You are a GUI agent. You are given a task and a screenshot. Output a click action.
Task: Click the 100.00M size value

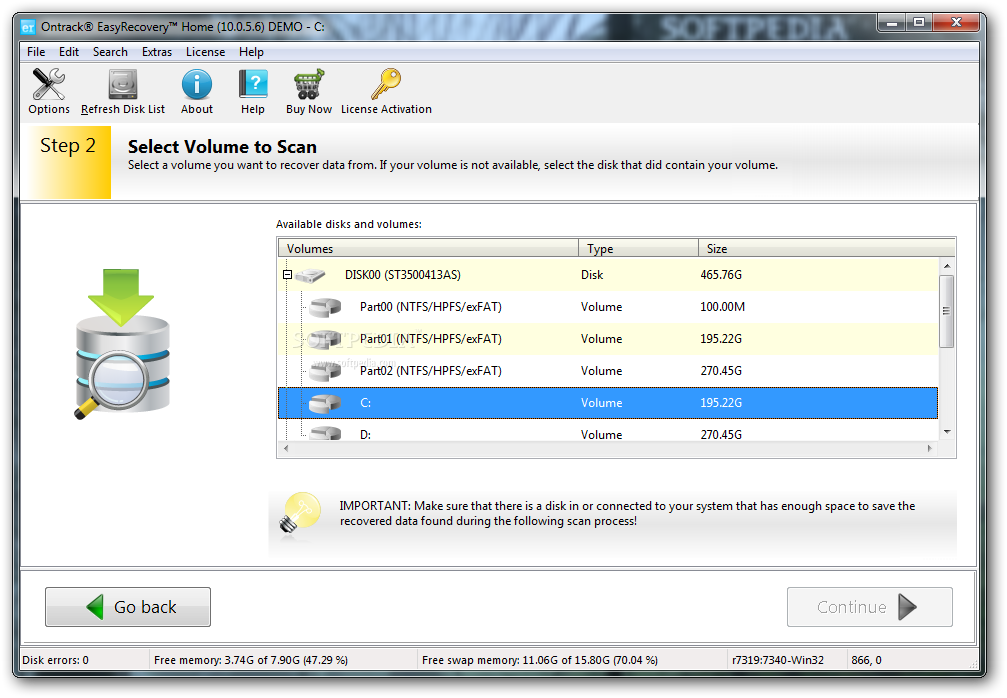point(722,307)
